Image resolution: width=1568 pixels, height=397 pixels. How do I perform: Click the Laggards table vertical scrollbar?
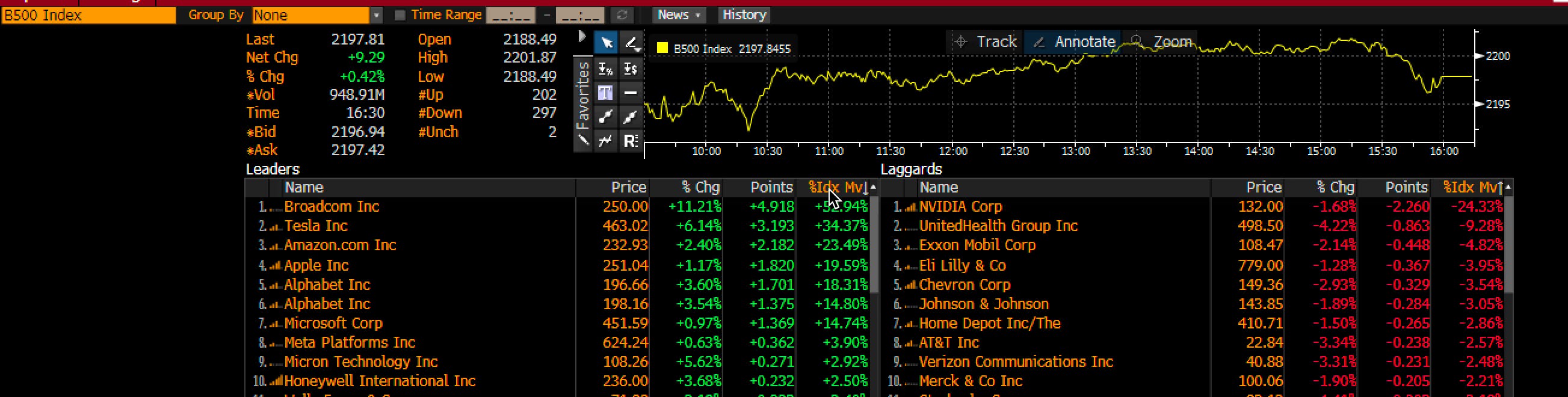point(1509,244)
